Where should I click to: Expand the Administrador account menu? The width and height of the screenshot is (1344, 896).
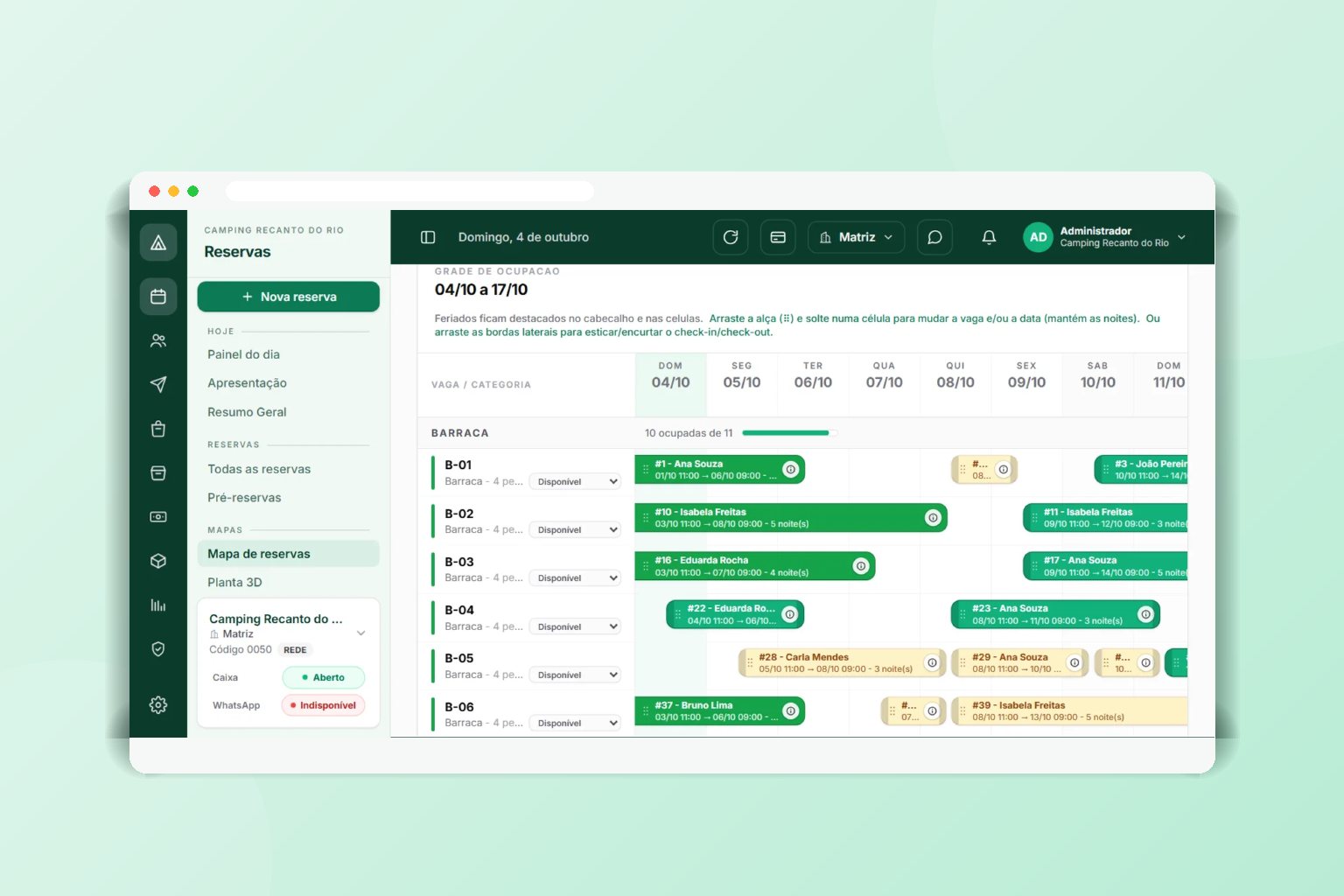click(x=1104, y=237)
